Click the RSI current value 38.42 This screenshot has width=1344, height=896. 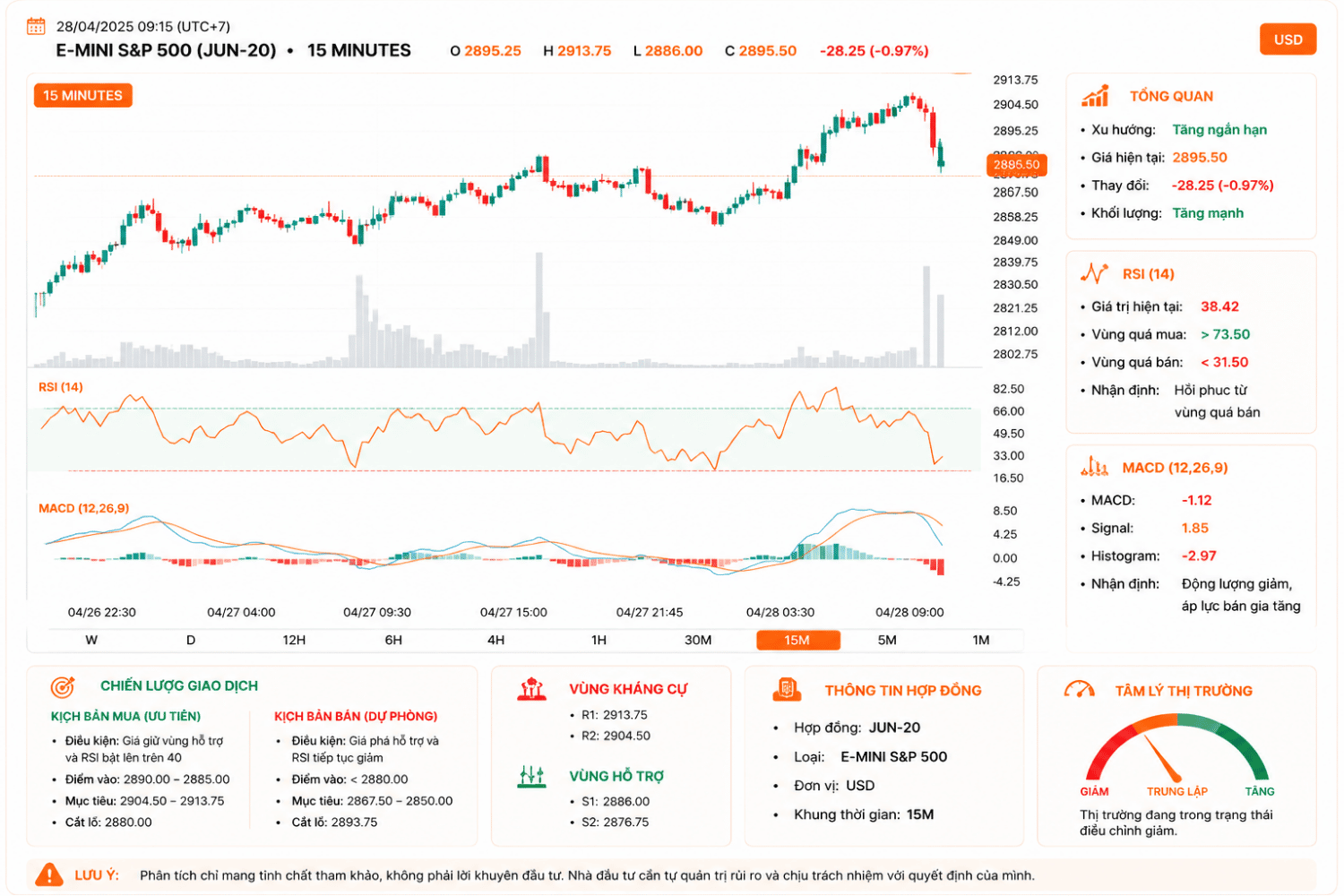tap(1219, 306)
